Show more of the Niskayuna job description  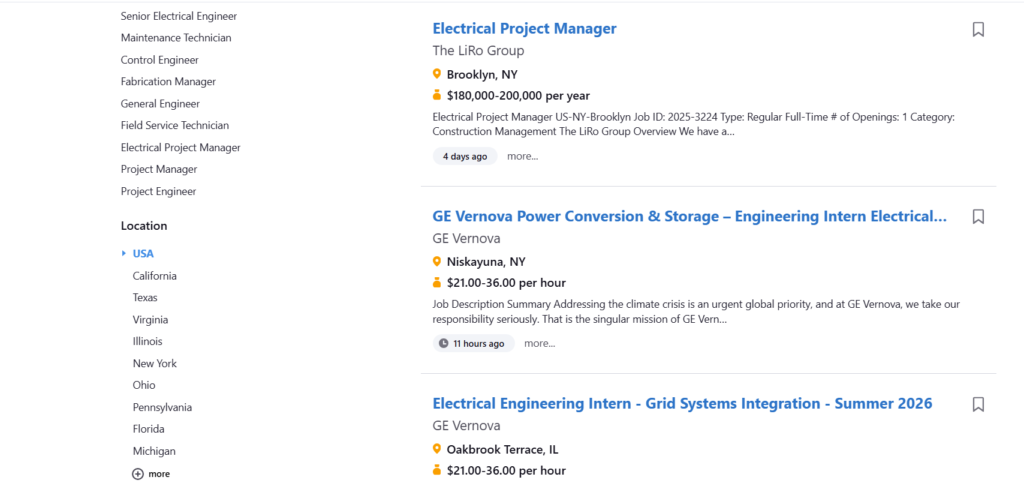539,343
